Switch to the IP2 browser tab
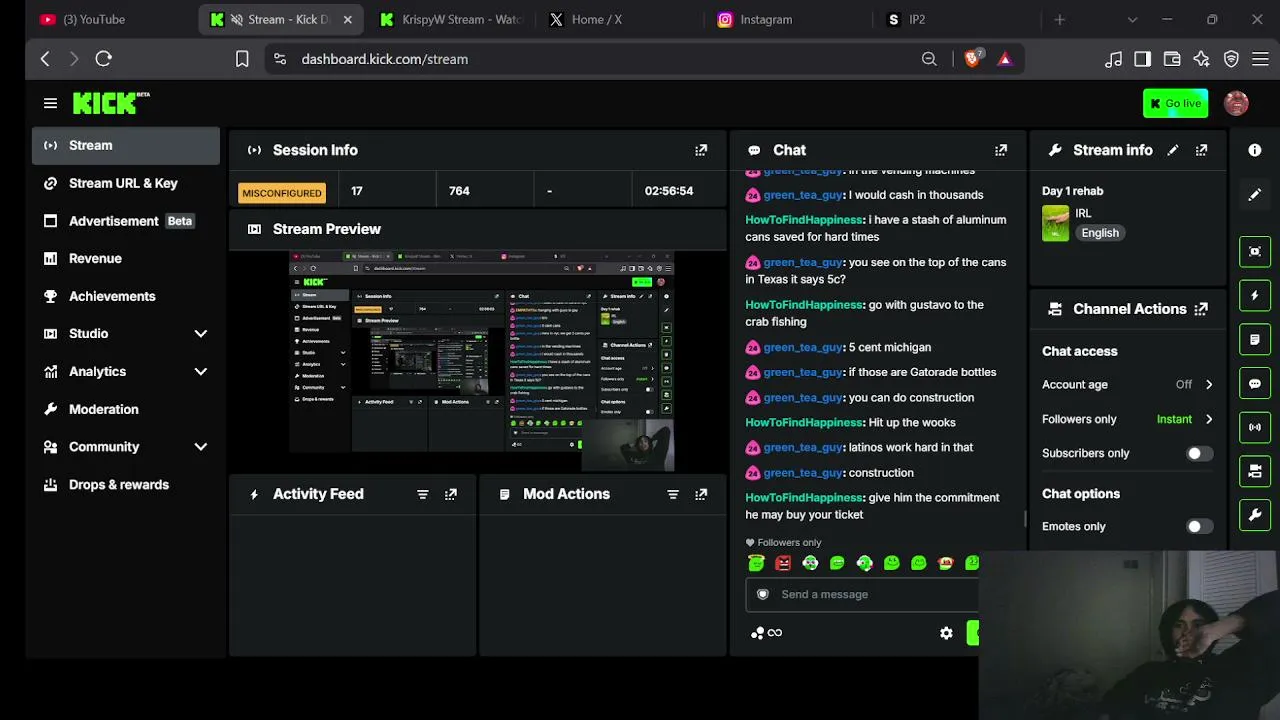 pyautogui.click(x=958, y=19)
